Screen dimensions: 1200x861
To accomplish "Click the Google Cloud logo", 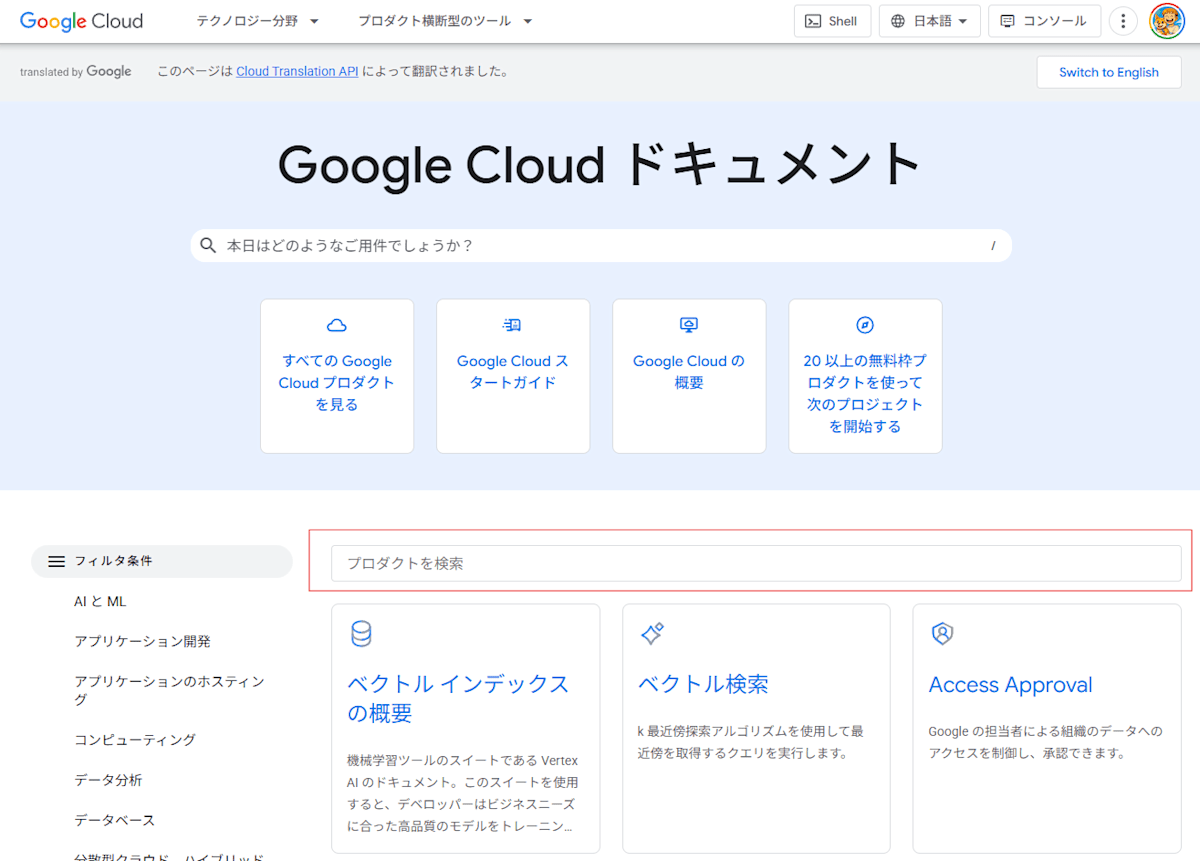I will (x=80, y=21).
